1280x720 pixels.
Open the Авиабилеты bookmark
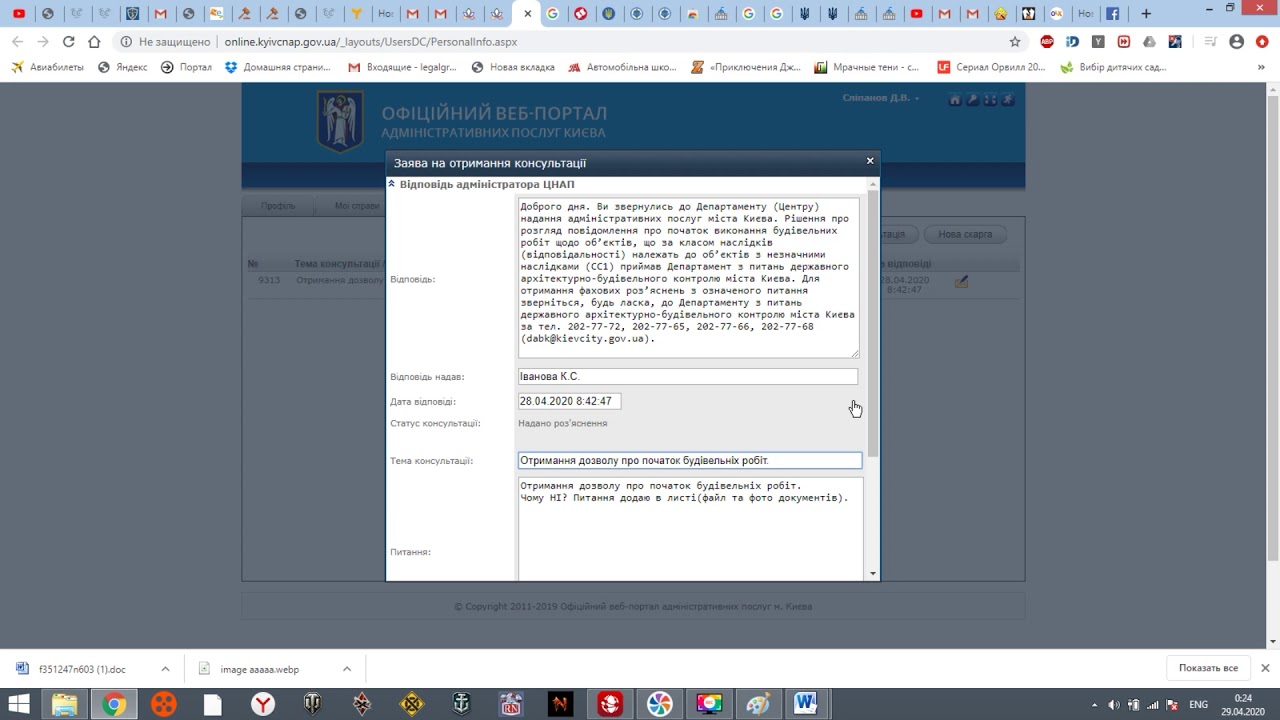coord(47,67)
